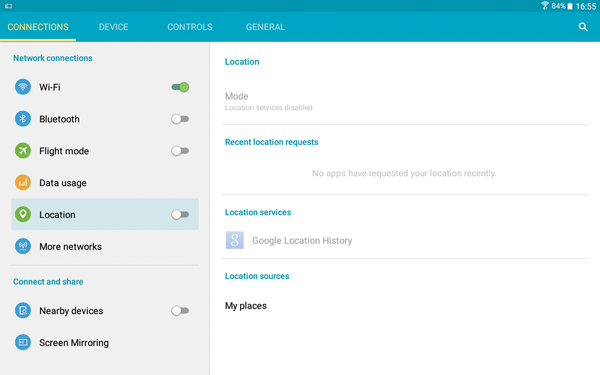
Task: Switch to the General tab
Action: click(265, 27)
